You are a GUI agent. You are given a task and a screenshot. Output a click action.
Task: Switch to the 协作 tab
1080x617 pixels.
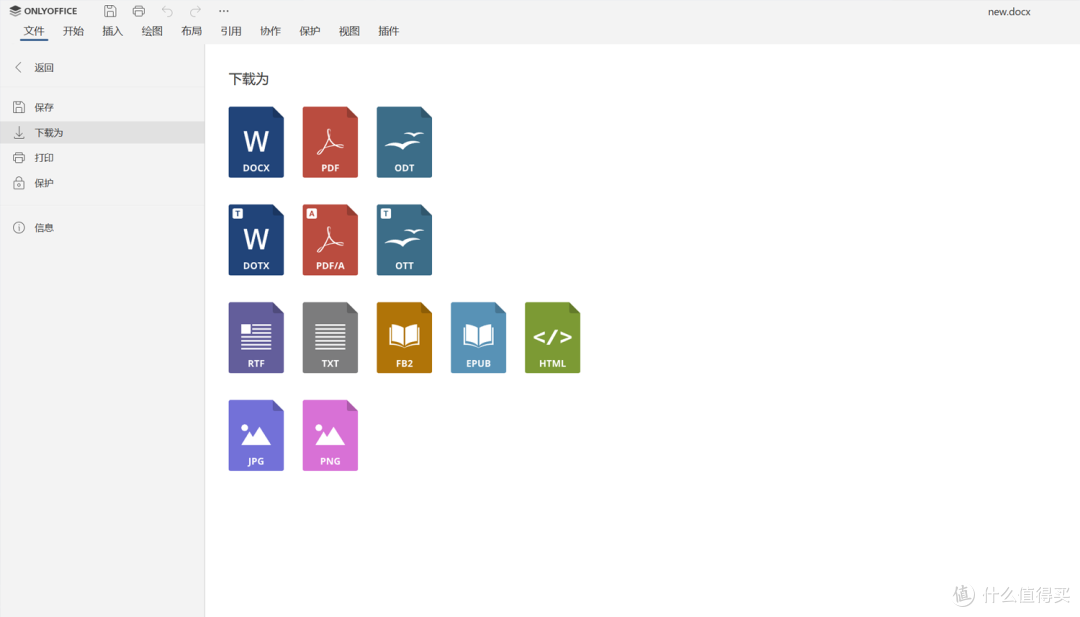(x=270, y=31)
